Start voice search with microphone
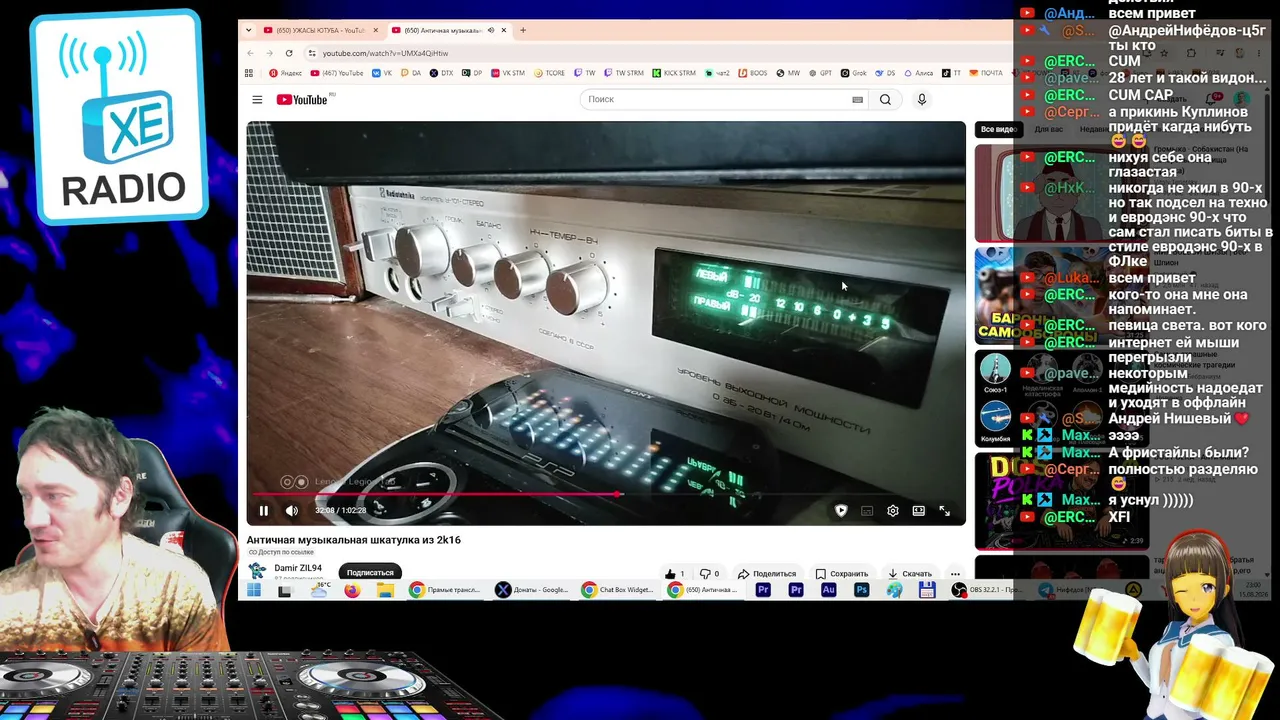Image resolution: width=1280 pixels, height=720 pixels. 922,99
